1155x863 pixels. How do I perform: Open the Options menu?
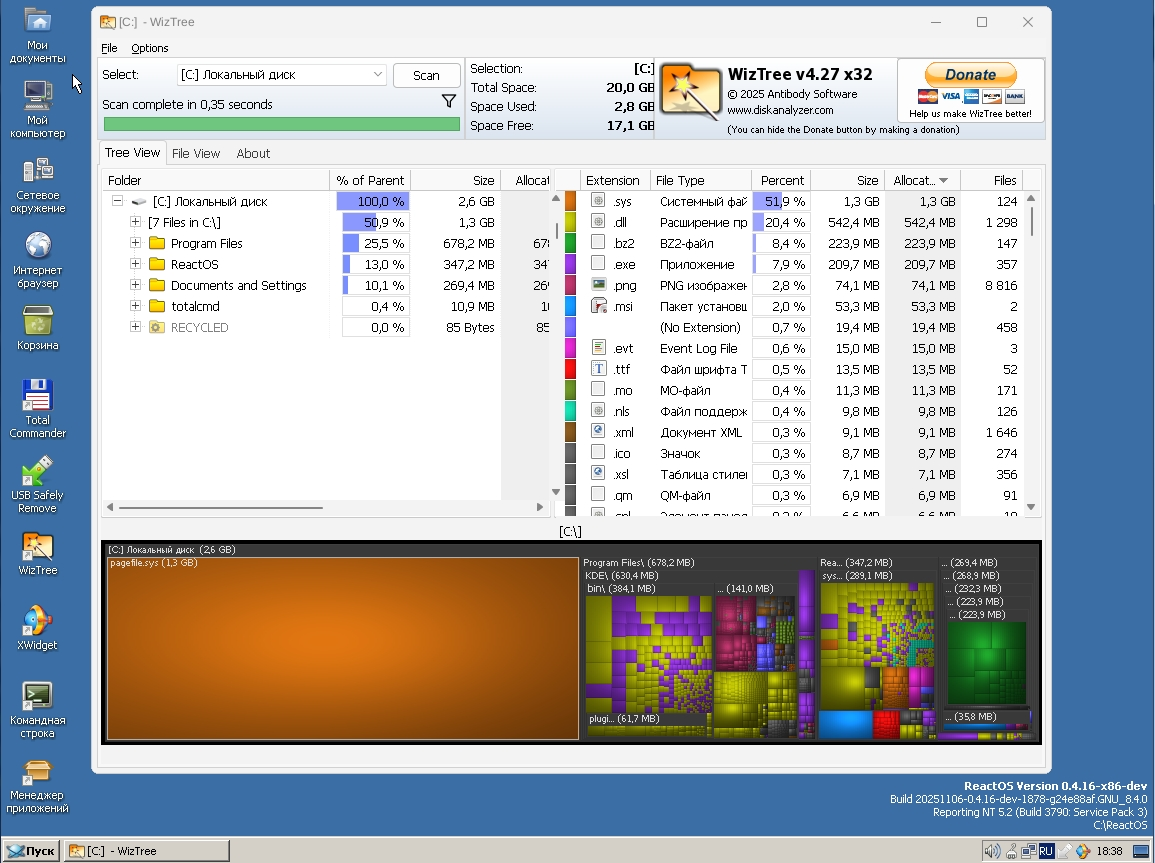[150, 47]
